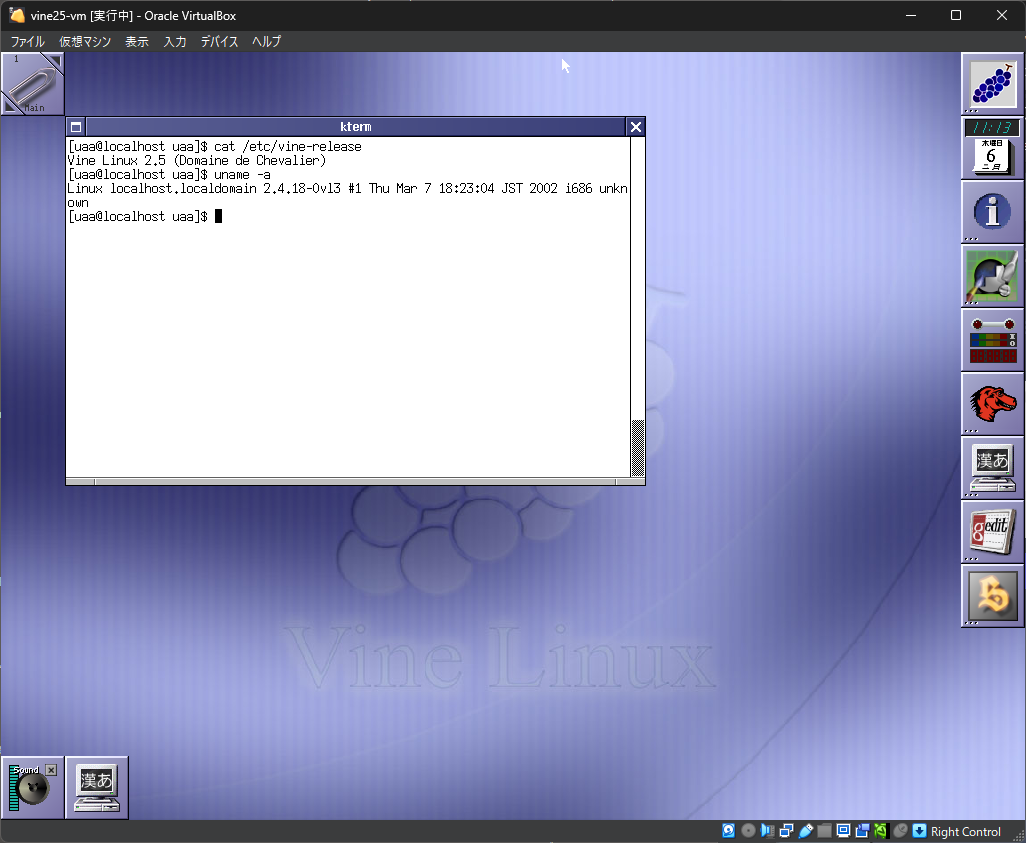Click the audio status icon in VirtualBox bar
This screenshot has width=1026, height=843.
tap(767, 831)
